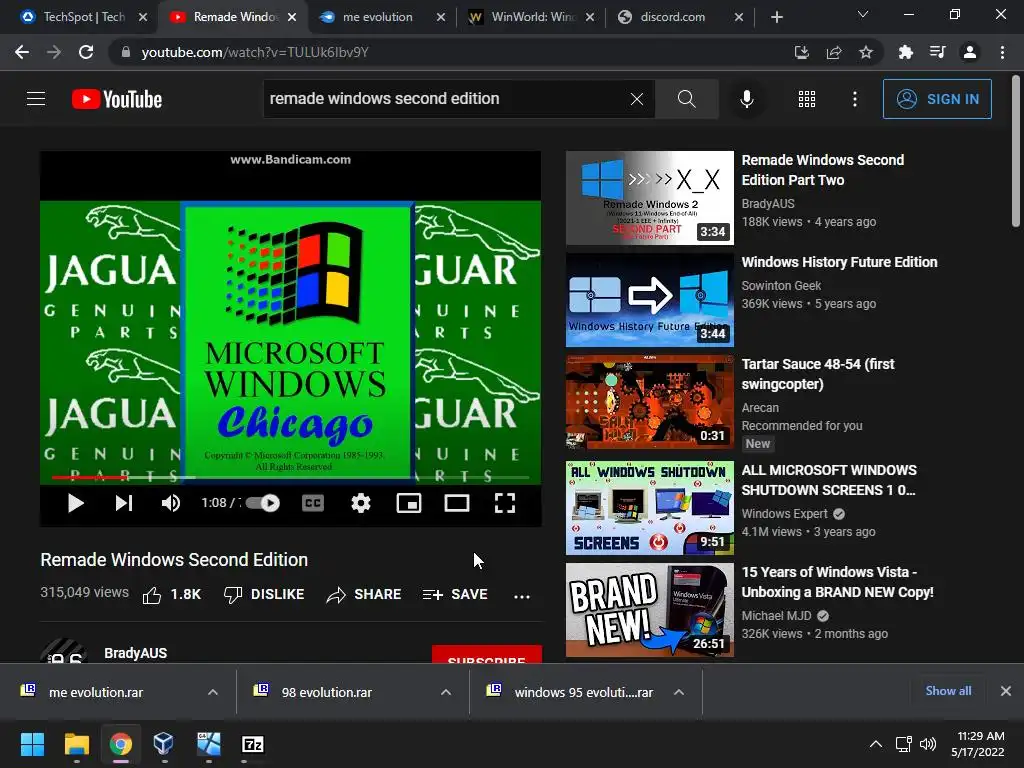
Task: Click the DISLIKE button
Action: 264,594
